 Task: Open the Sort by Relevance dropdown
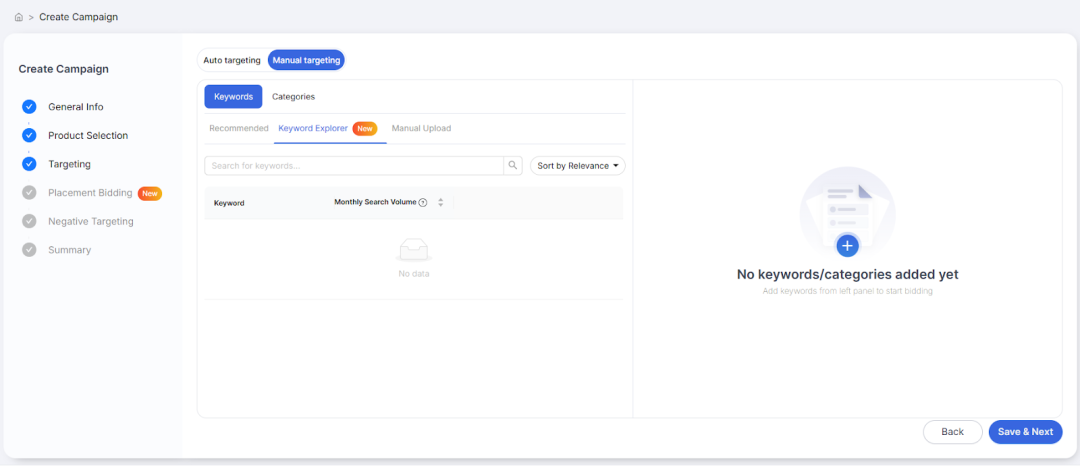pyautogui.click(x=577, y=166)
